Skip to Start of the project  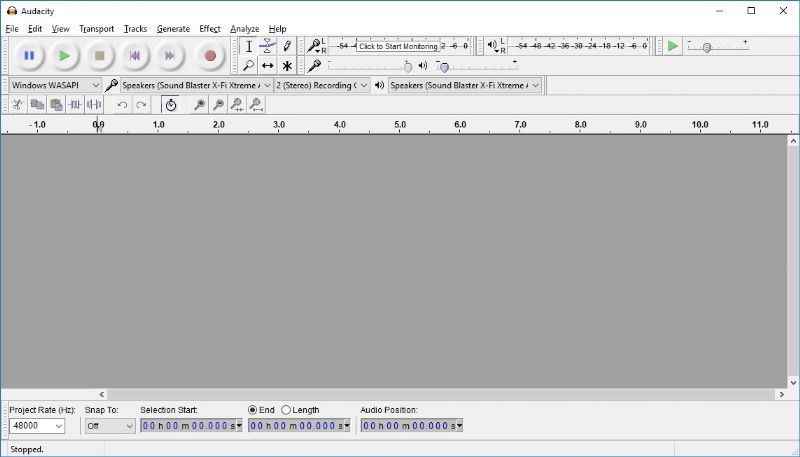tap(135, 56)
